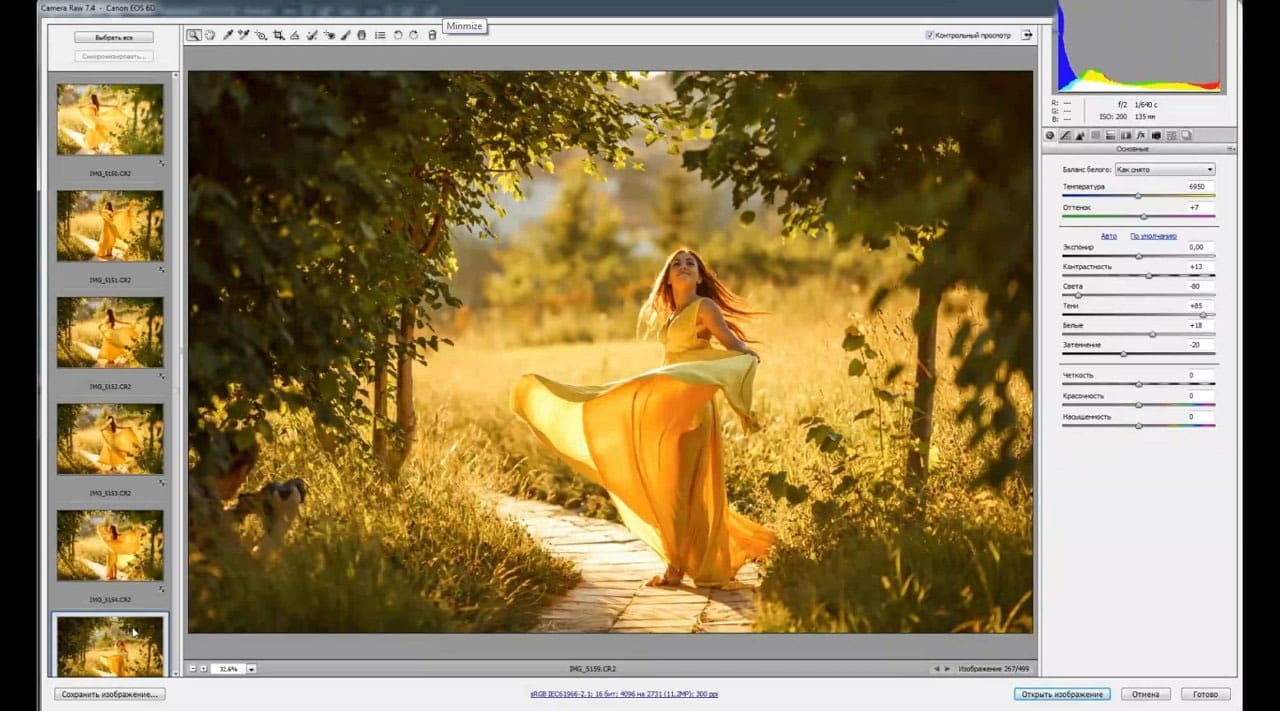
Task: Select thumbnail IMG_5152.CR2
Action: tap(110, 332)
